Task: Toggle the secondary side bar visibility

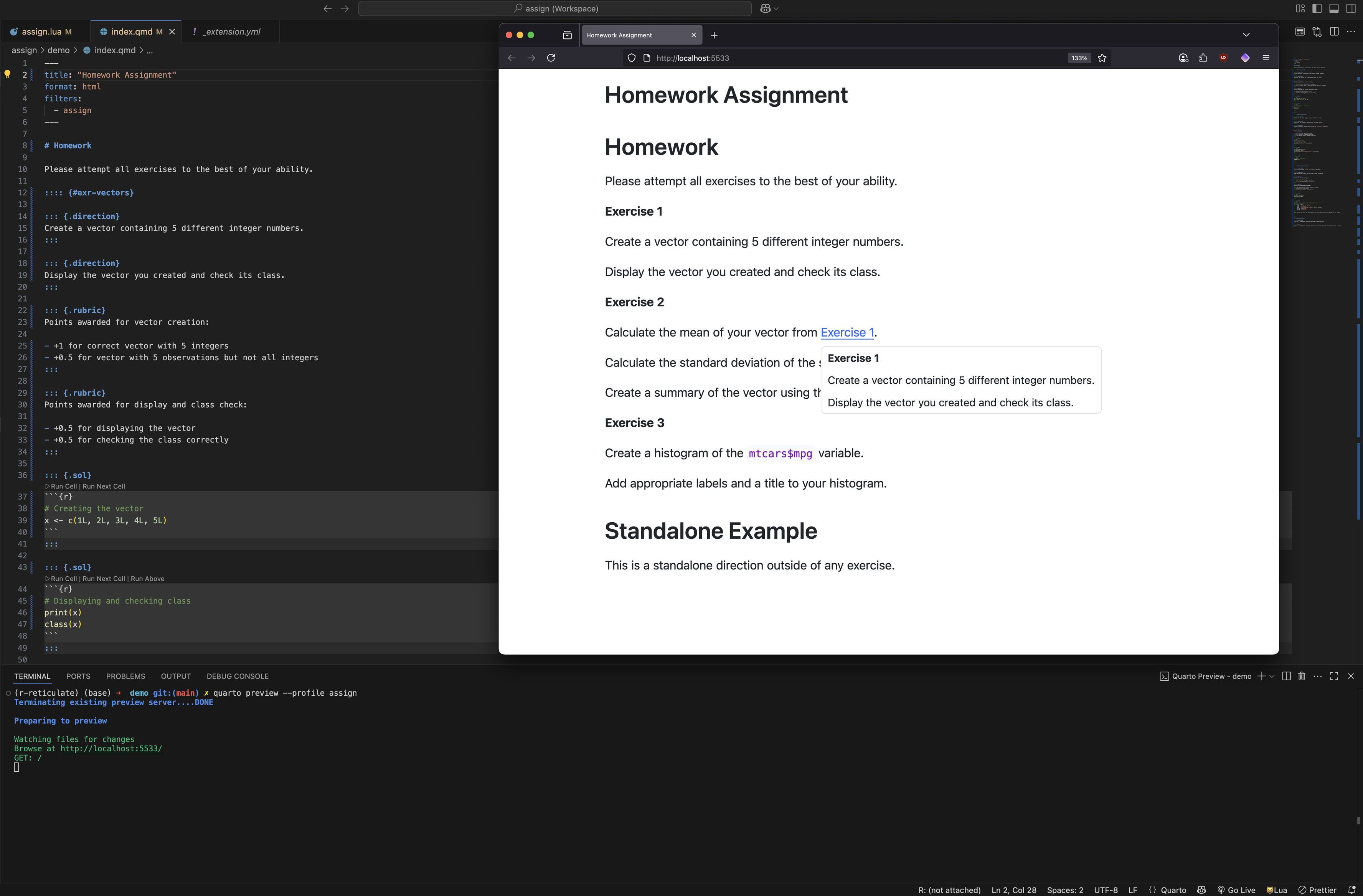Action: [1351, 8]
